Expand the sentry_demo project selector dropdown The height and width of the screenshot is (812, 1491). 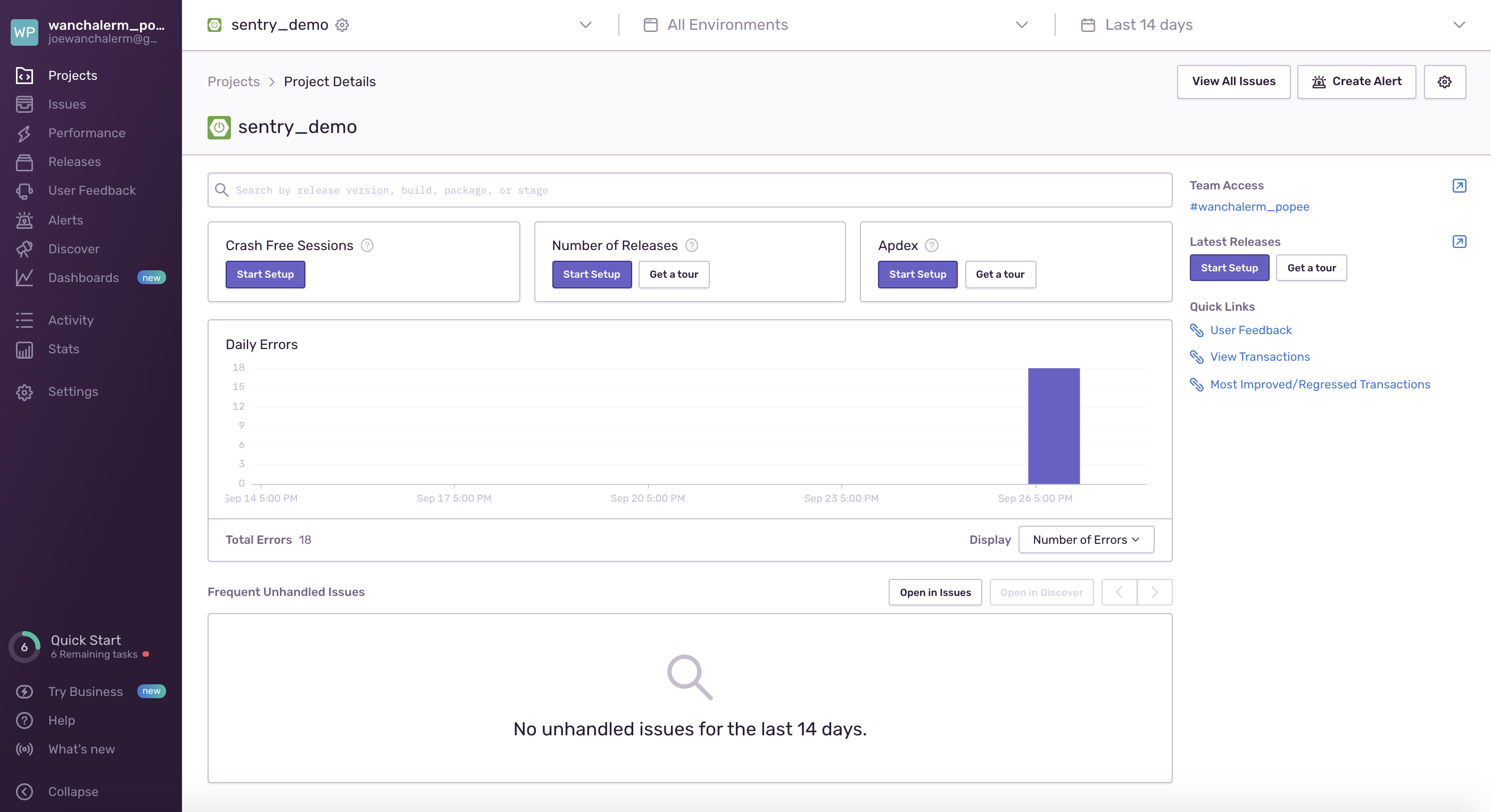[x=585, y=25]
